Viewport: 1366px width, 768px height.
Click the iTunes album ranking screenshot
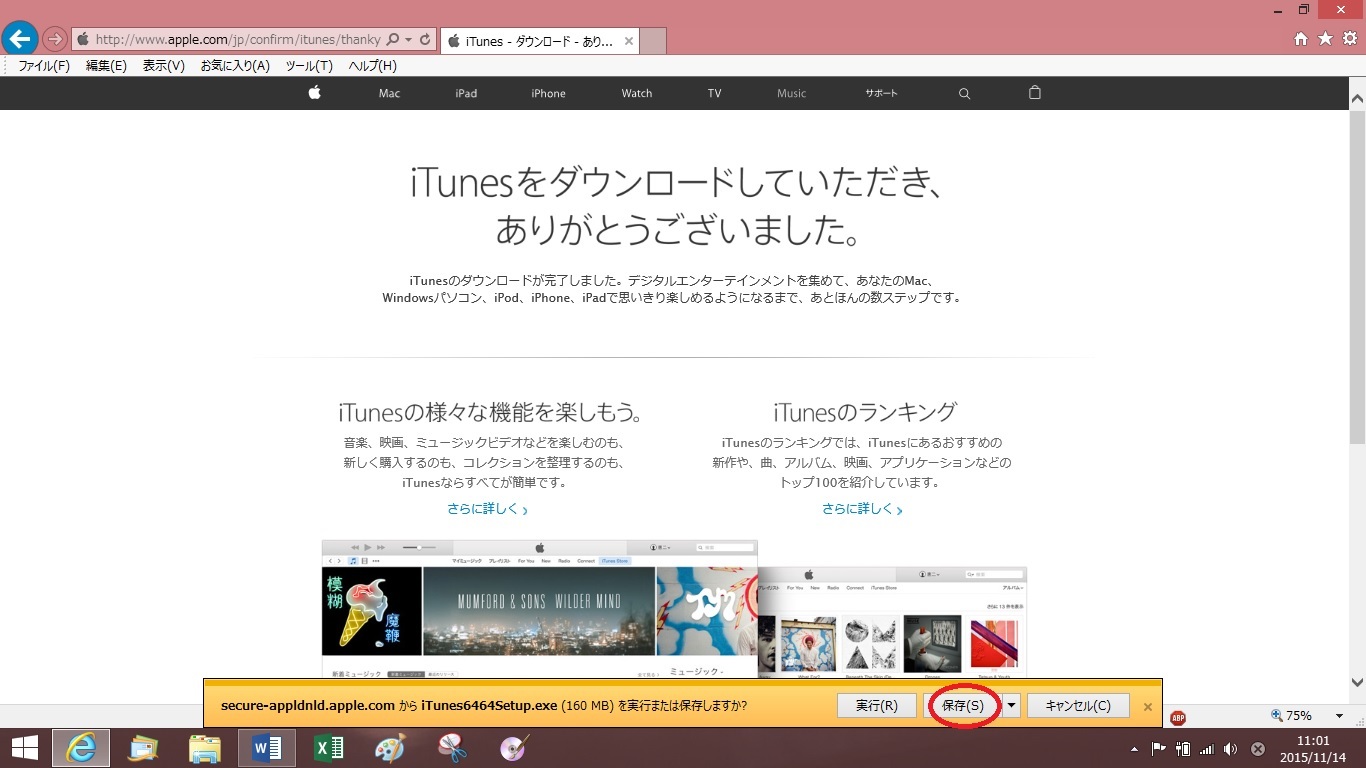[892, 622]
